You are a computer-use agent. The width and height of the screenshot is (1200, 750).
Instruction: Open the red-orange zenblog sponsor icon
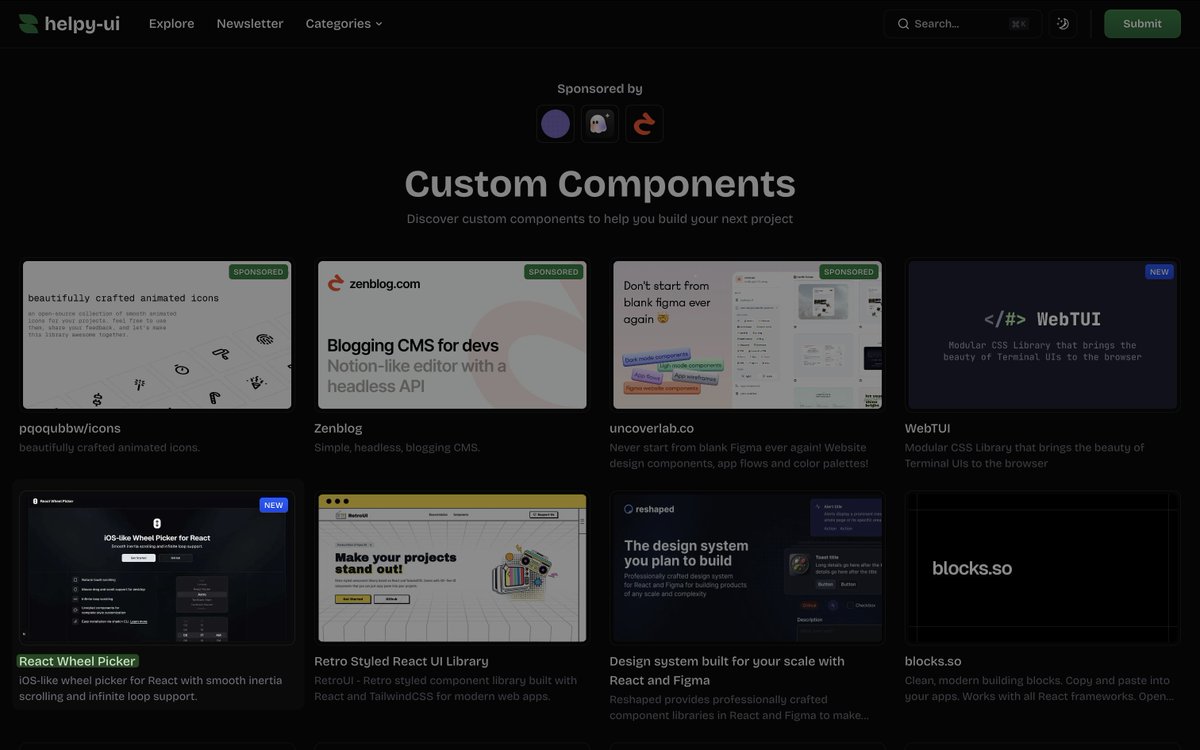644,124
